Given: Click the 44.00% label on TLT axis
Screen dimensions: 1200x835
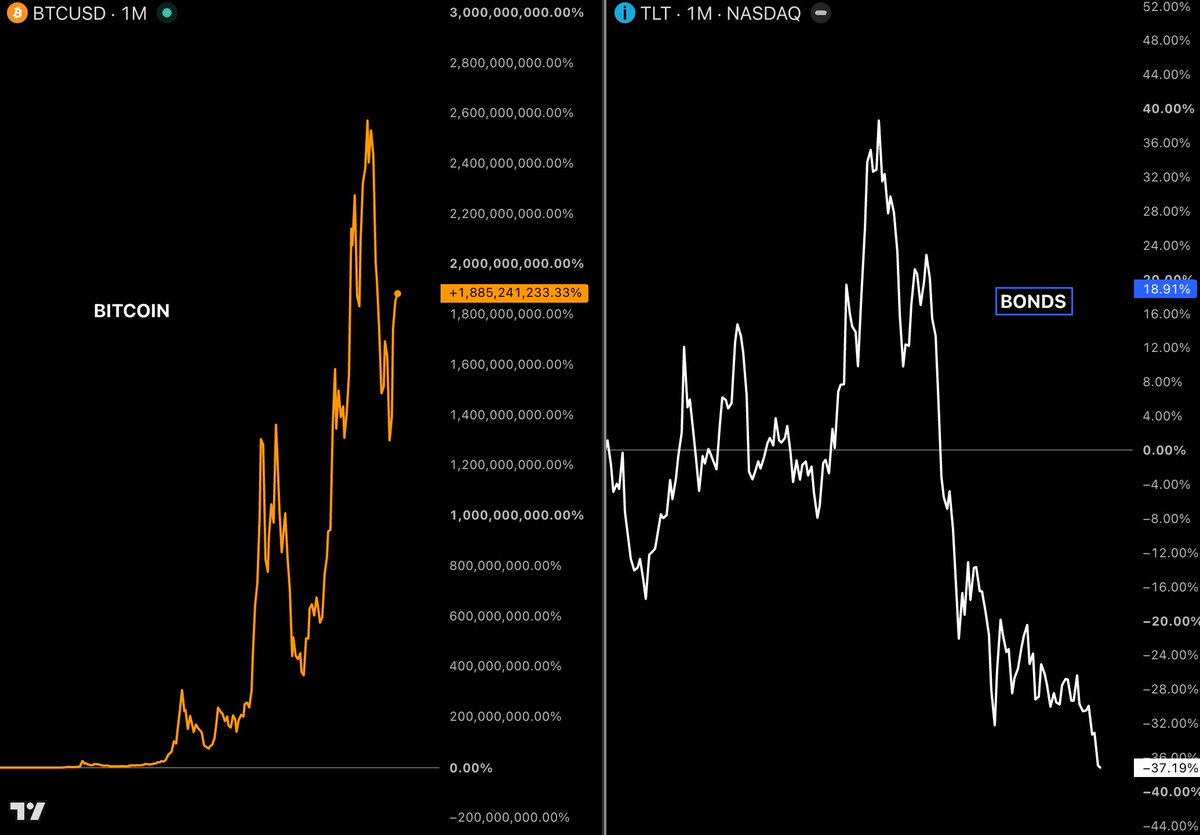Looking at the screenshot, I should click(1169, 74).
